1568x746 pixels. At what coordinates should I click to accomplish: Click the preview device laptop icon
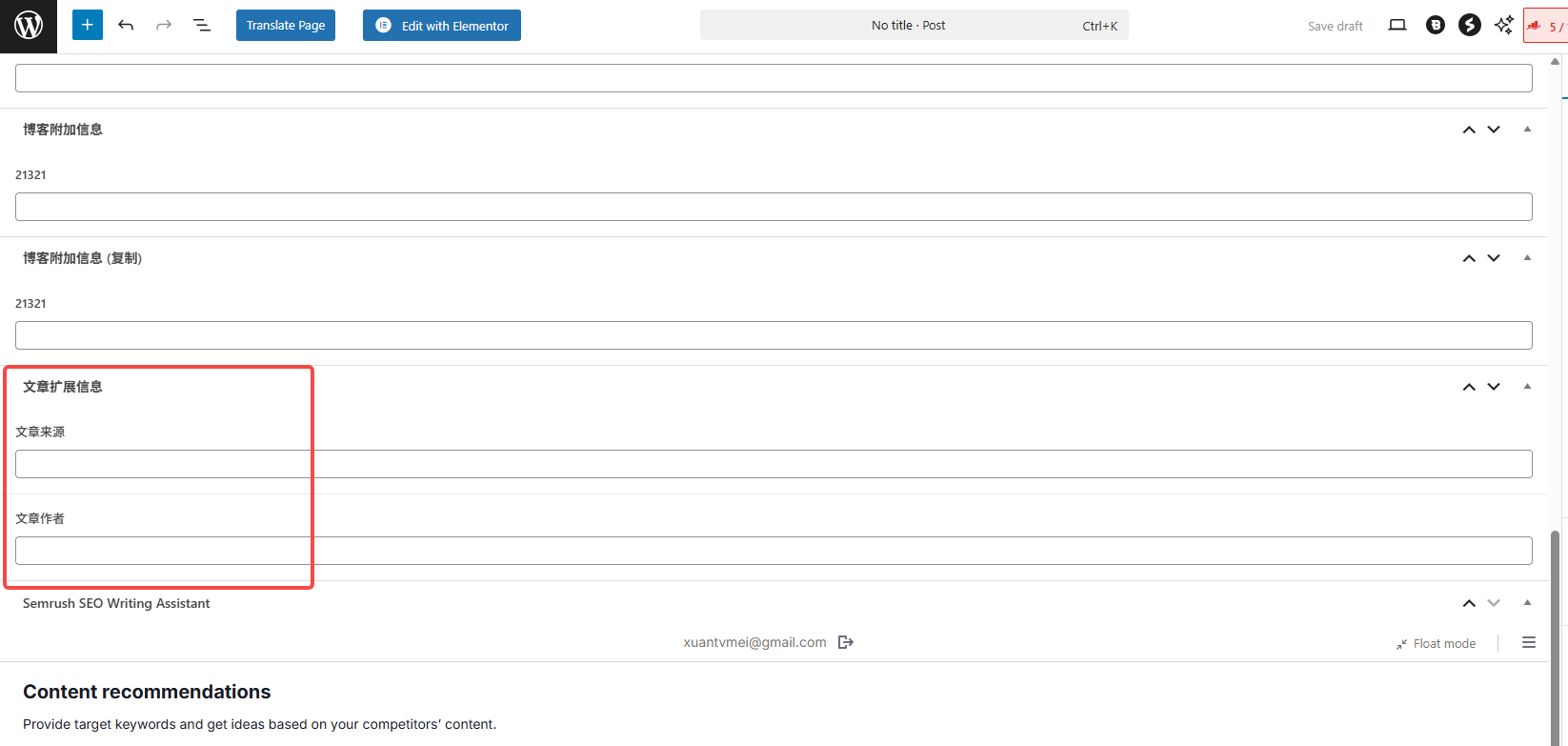pyautogui.click(x=1397, y=26)
